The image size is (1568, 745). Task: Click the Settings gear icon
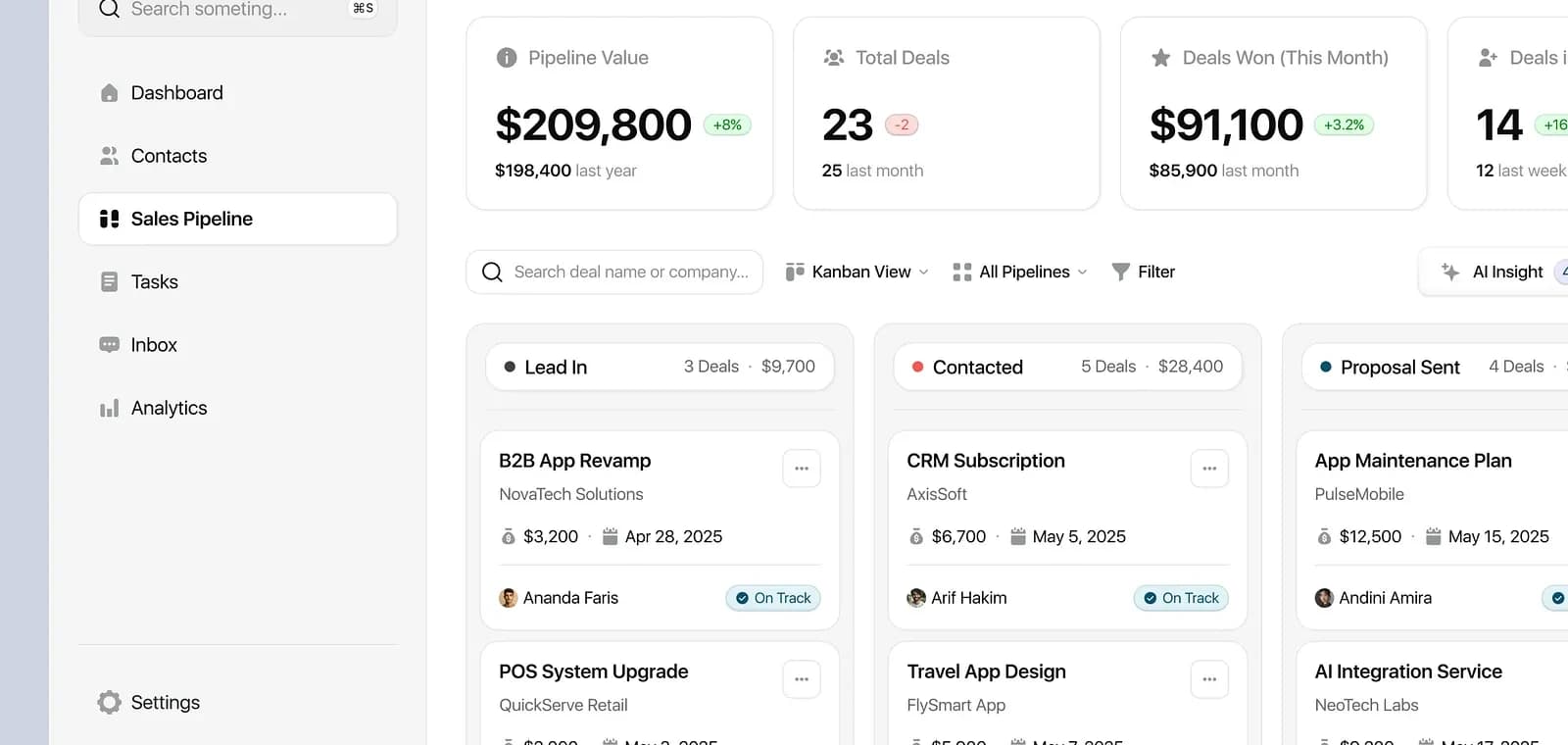(110, 703)
